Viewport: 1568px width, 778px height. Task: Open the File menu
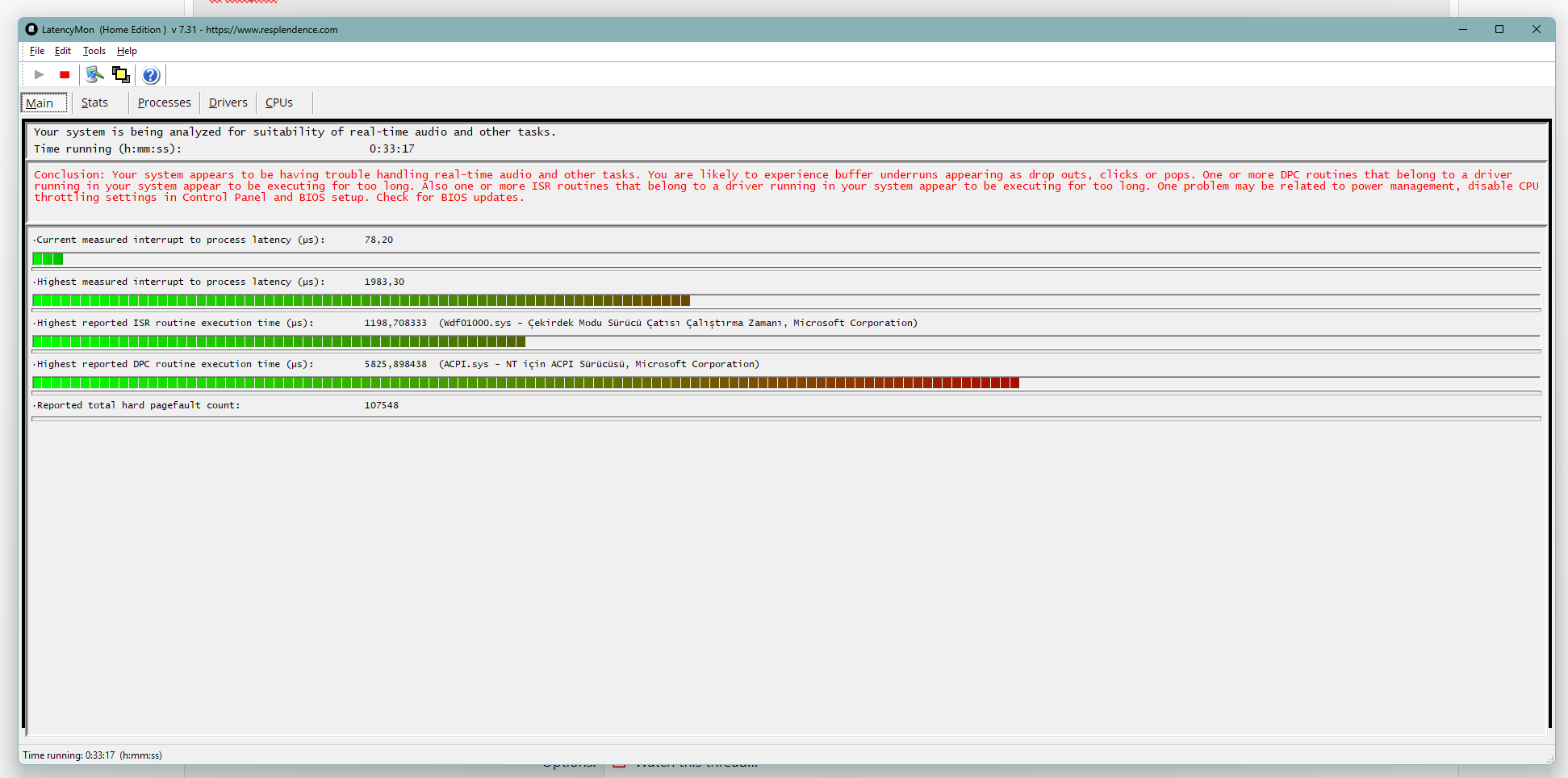(x=37, y=51)
